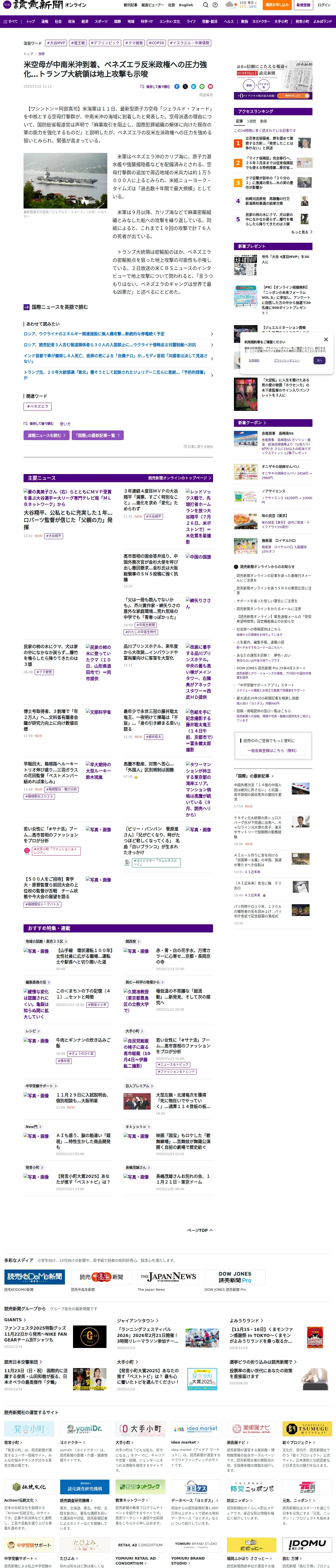Open the TSUMUGU project logo

click(307, 1429)
